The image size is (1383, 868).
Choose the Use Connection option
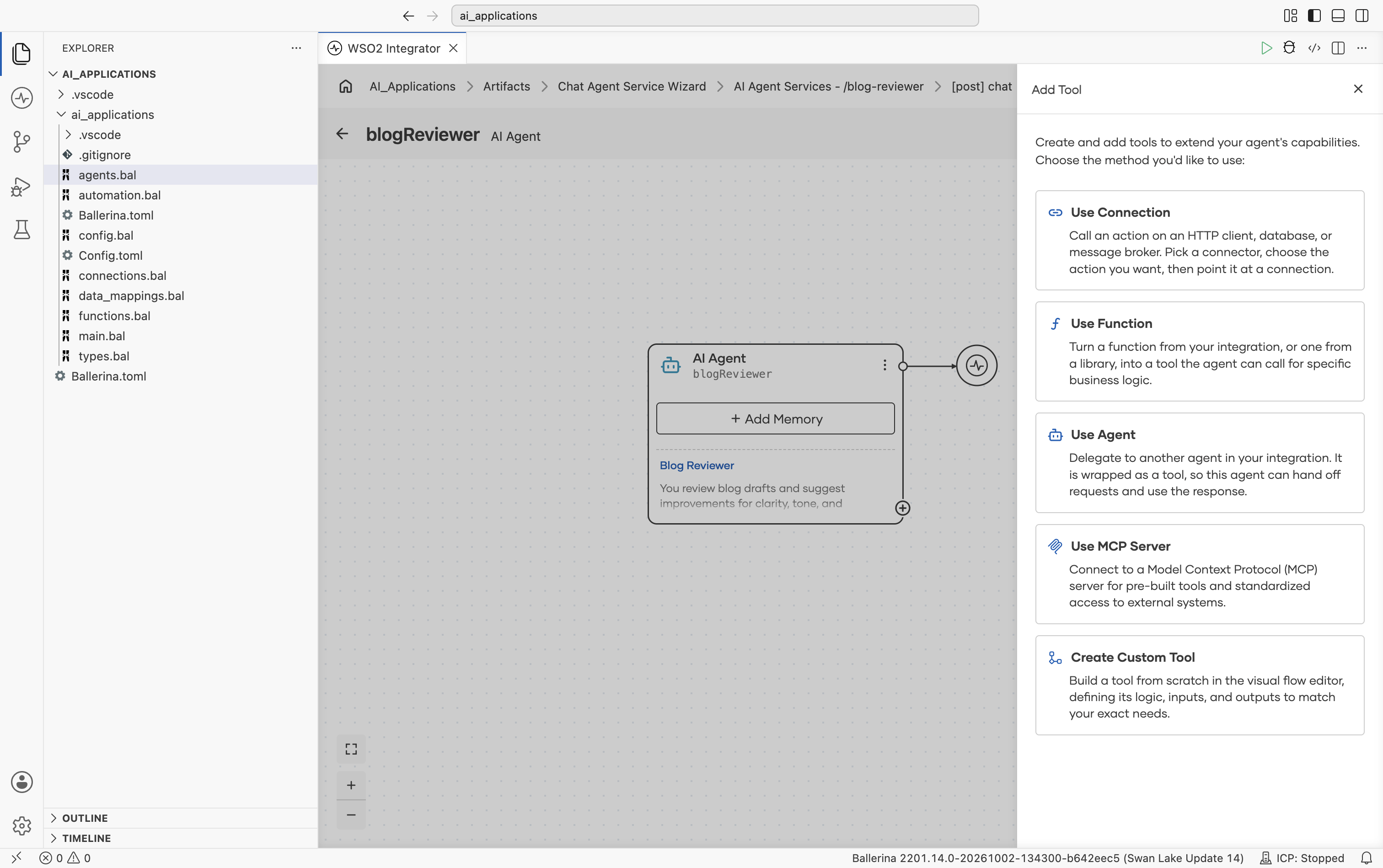[1199, 240]
